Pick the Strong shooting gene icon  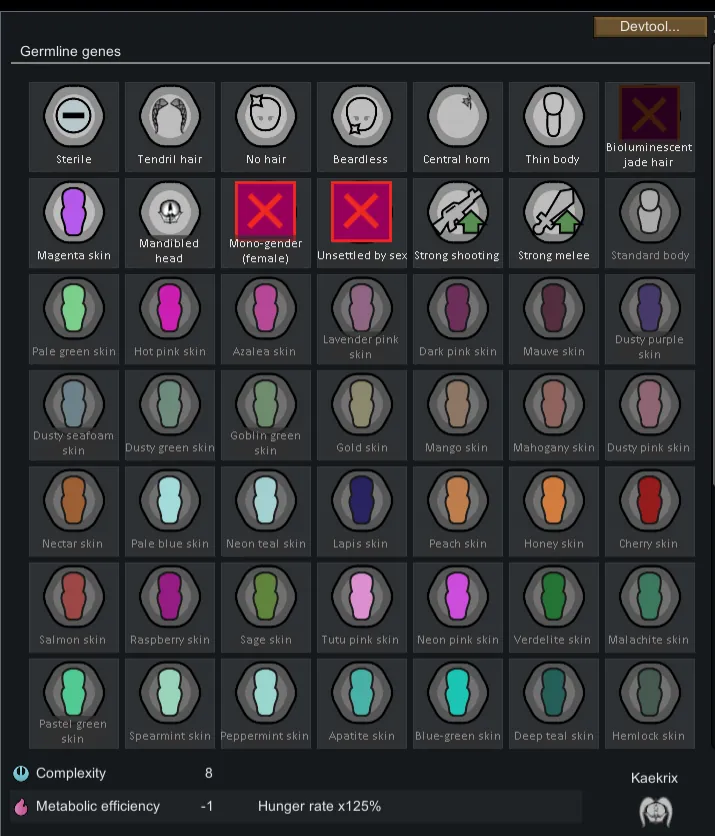[x=457, y=212]
